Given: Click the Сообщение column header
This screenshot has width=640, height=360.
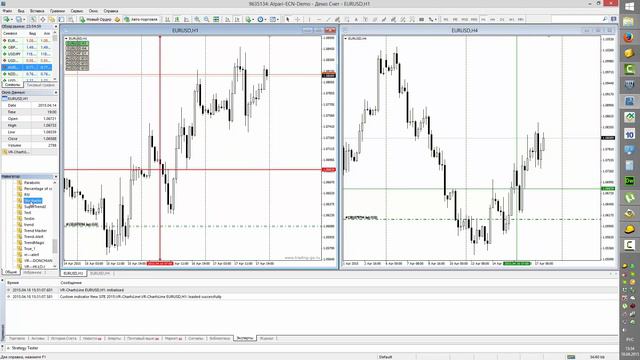Looking at the screenshot, I should [71, 282].
